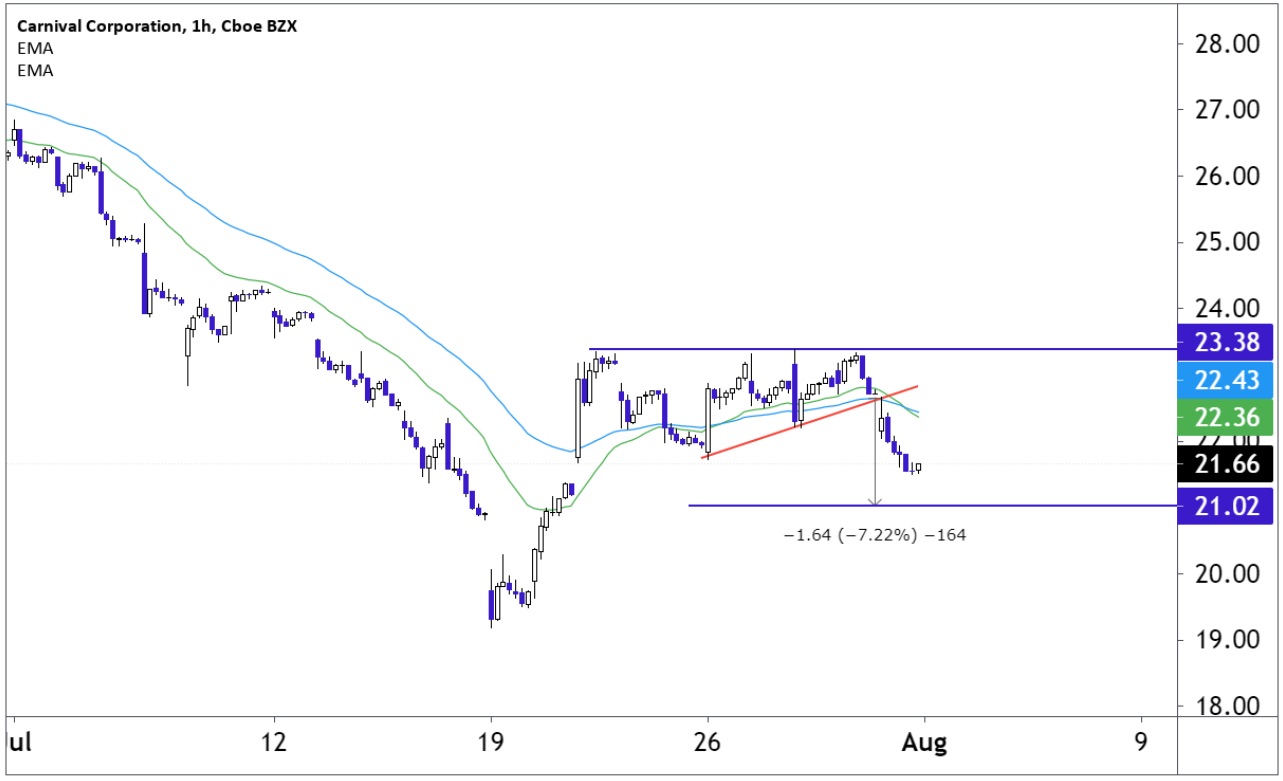This screenshot has width=1283, height=781.
Task: Click the 23.38 resistance price label
Action: click(1226, 343)
